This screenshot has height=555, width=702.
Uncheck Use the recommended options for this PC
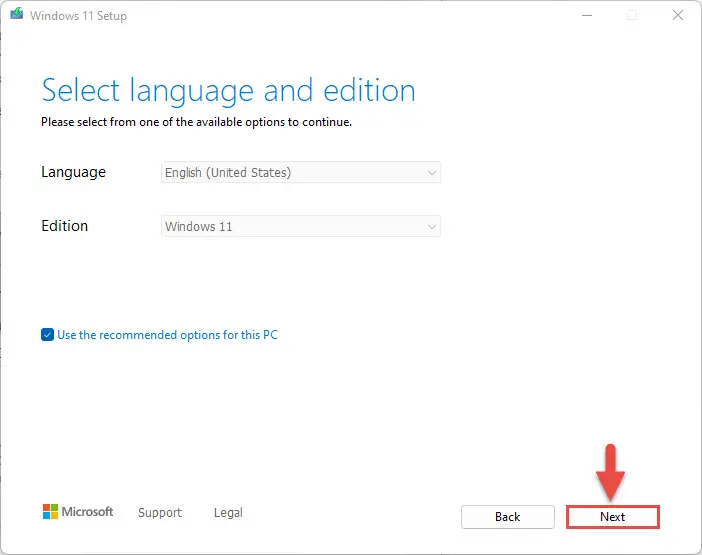(47, 335)
